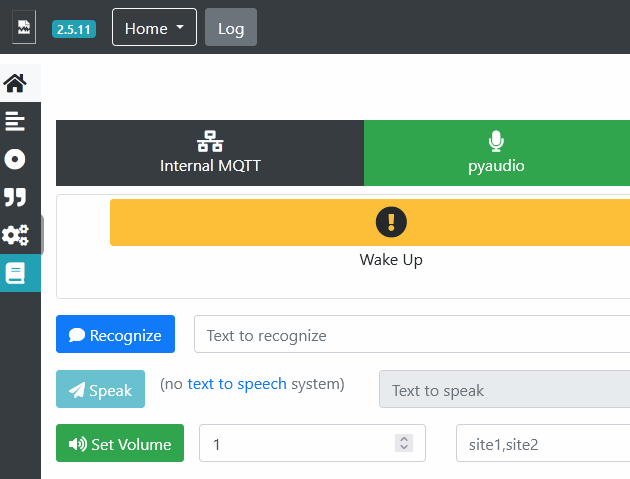Click the home icon in the sidebar
Screen dimensions: 630x479
coord(15,83)
